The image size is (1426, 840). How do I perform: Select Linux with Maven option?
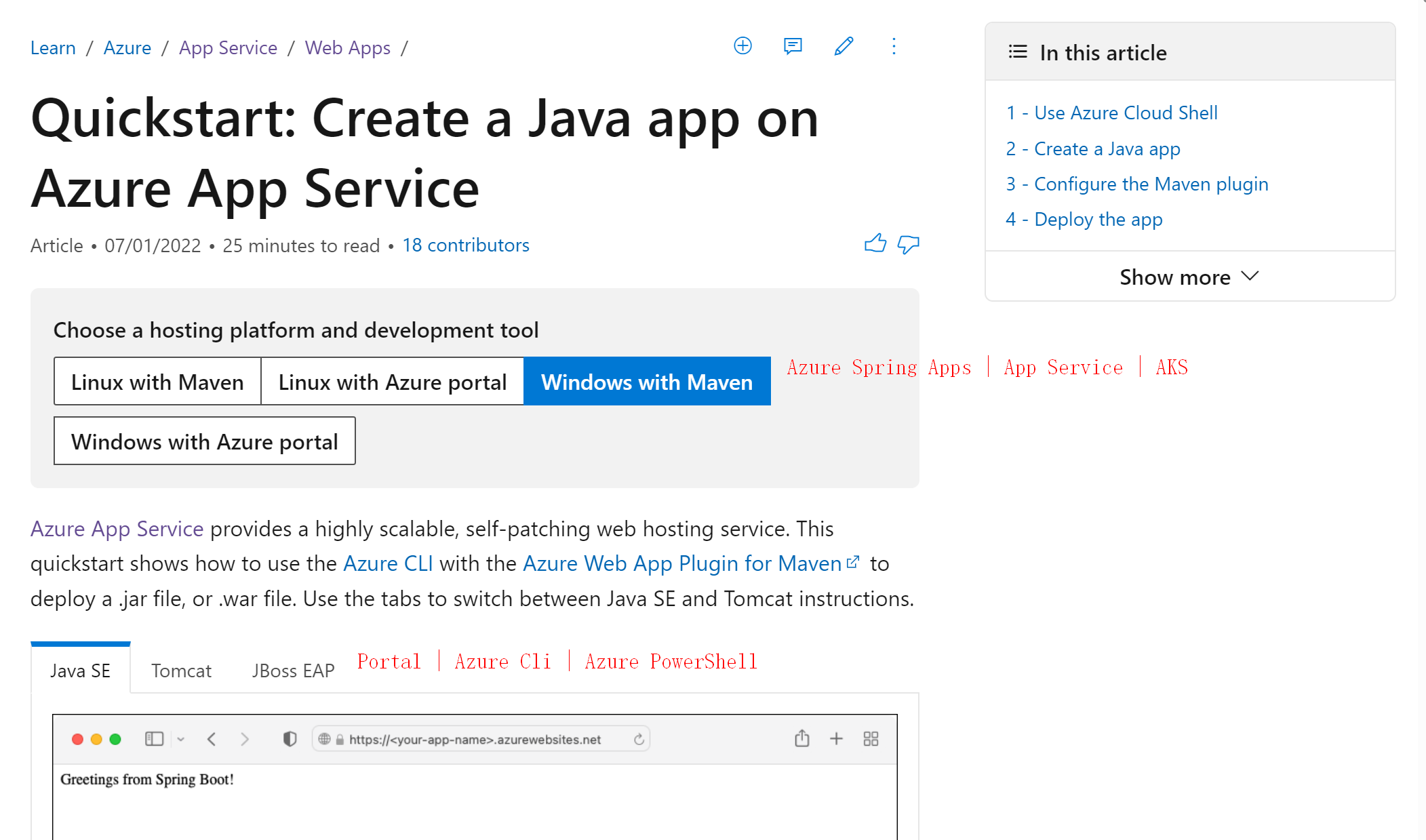tap(157, 382)
